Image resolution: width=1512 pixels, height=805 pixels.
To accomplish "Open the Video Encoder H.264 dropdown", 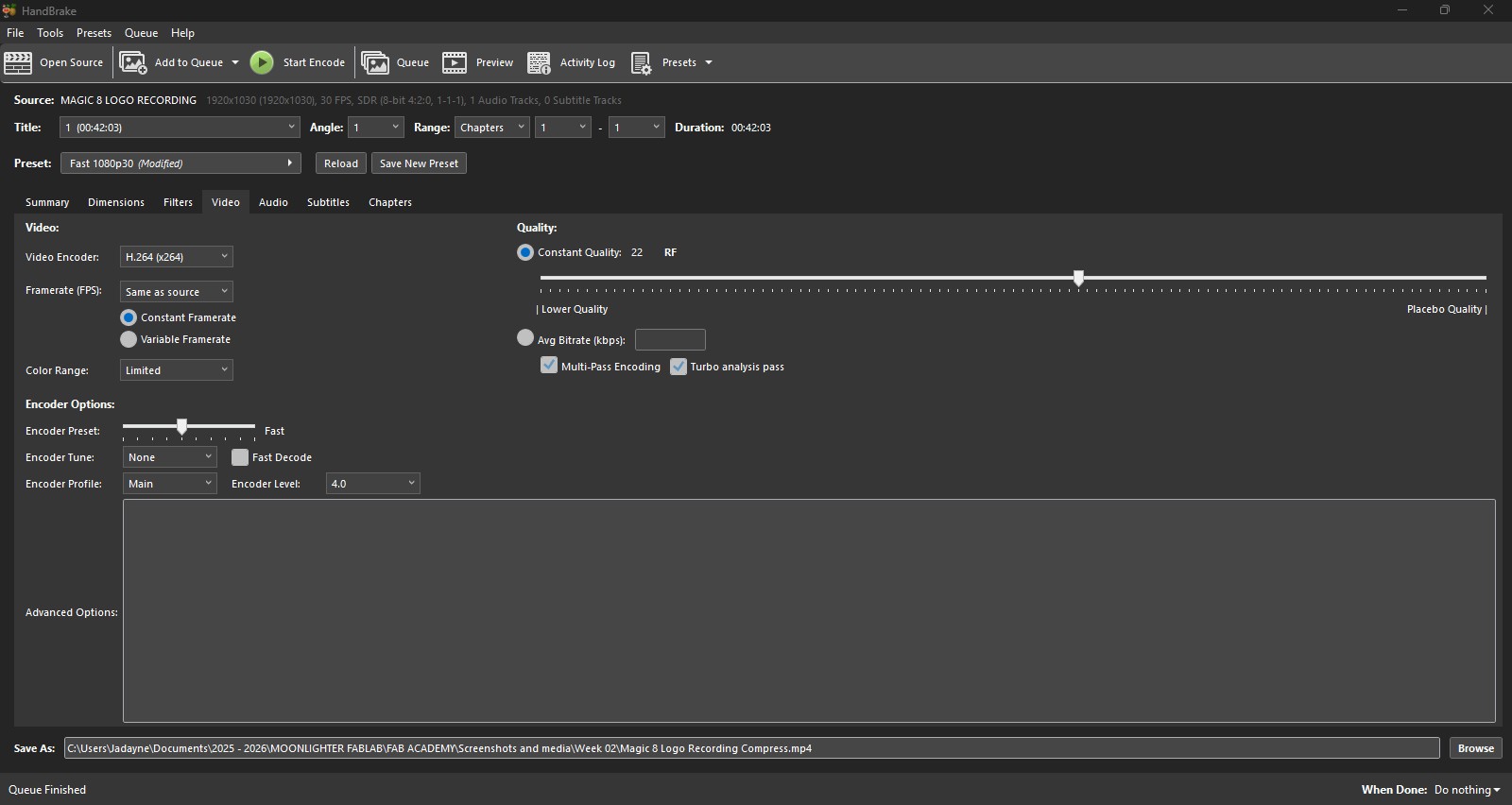I will pyautogui.click(x=177, y=257).
